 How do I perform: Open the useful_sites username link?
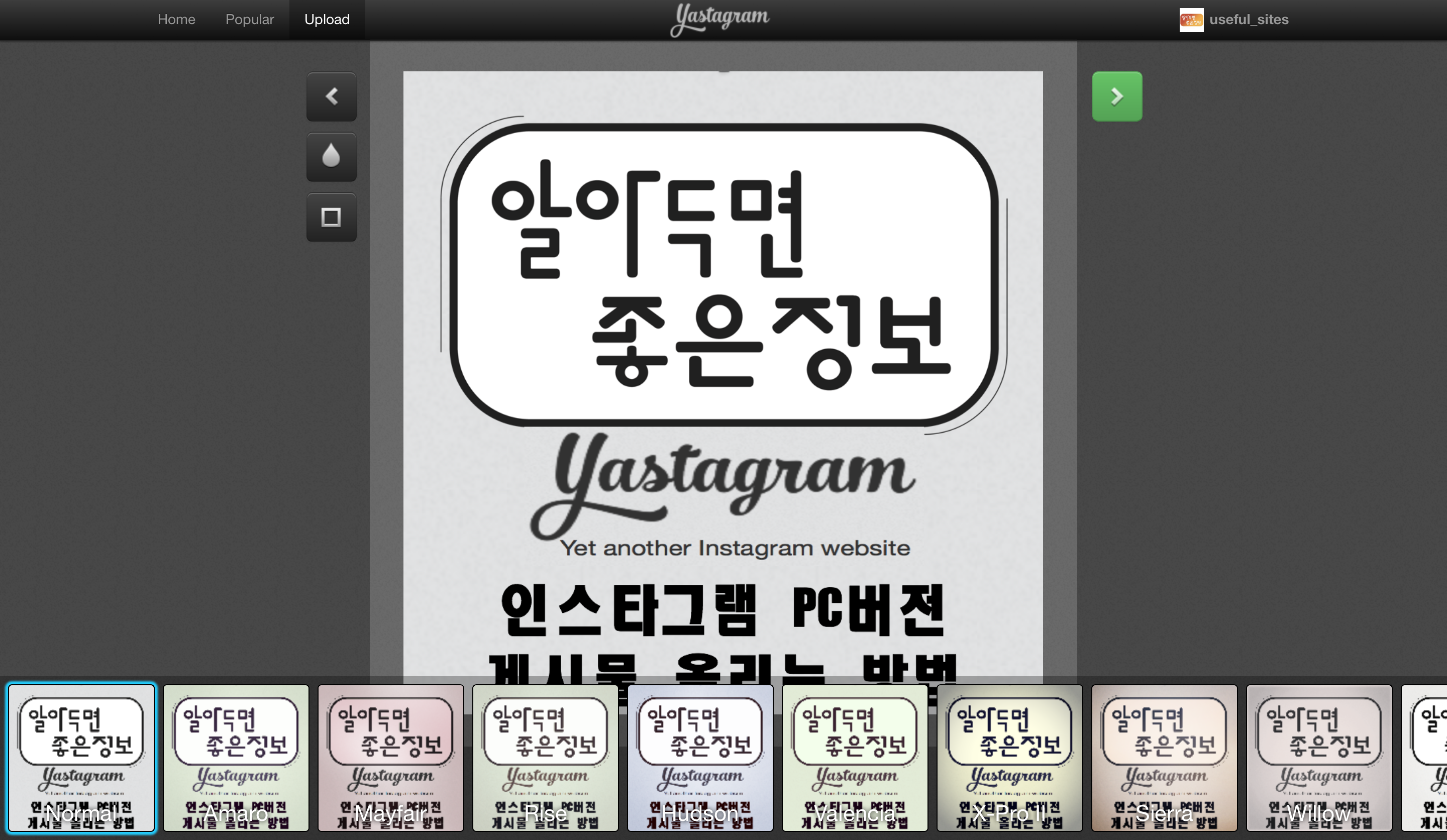1249,20
